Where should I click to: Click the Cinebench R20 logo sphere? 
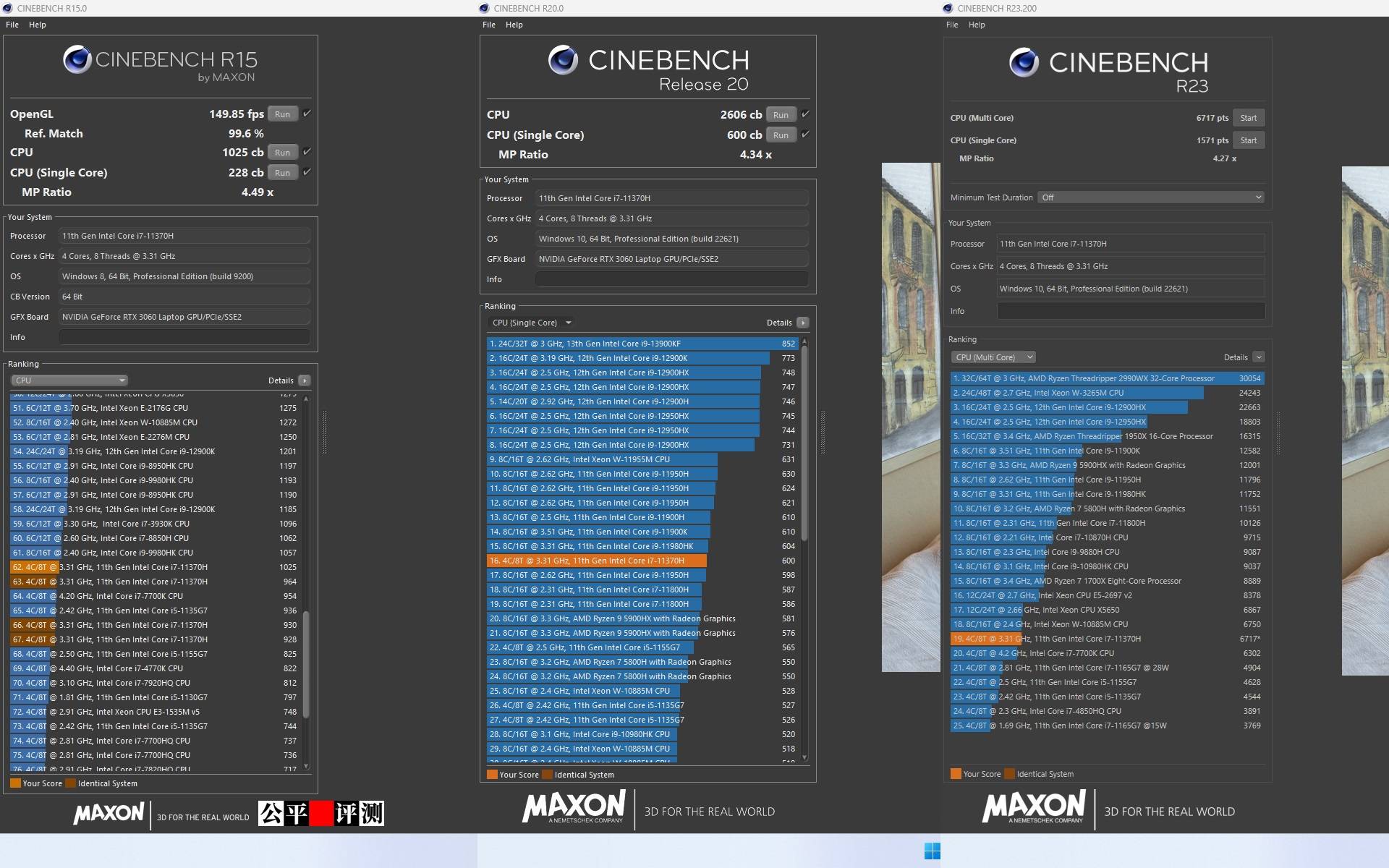[x=563, y=60]
